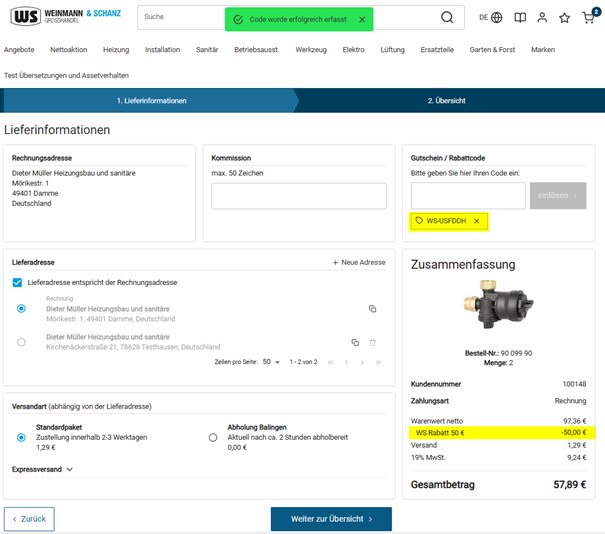Choose 'Abholung Balingen' pickup option
Screen dimensions: 605x534
(x=213, y=437)
